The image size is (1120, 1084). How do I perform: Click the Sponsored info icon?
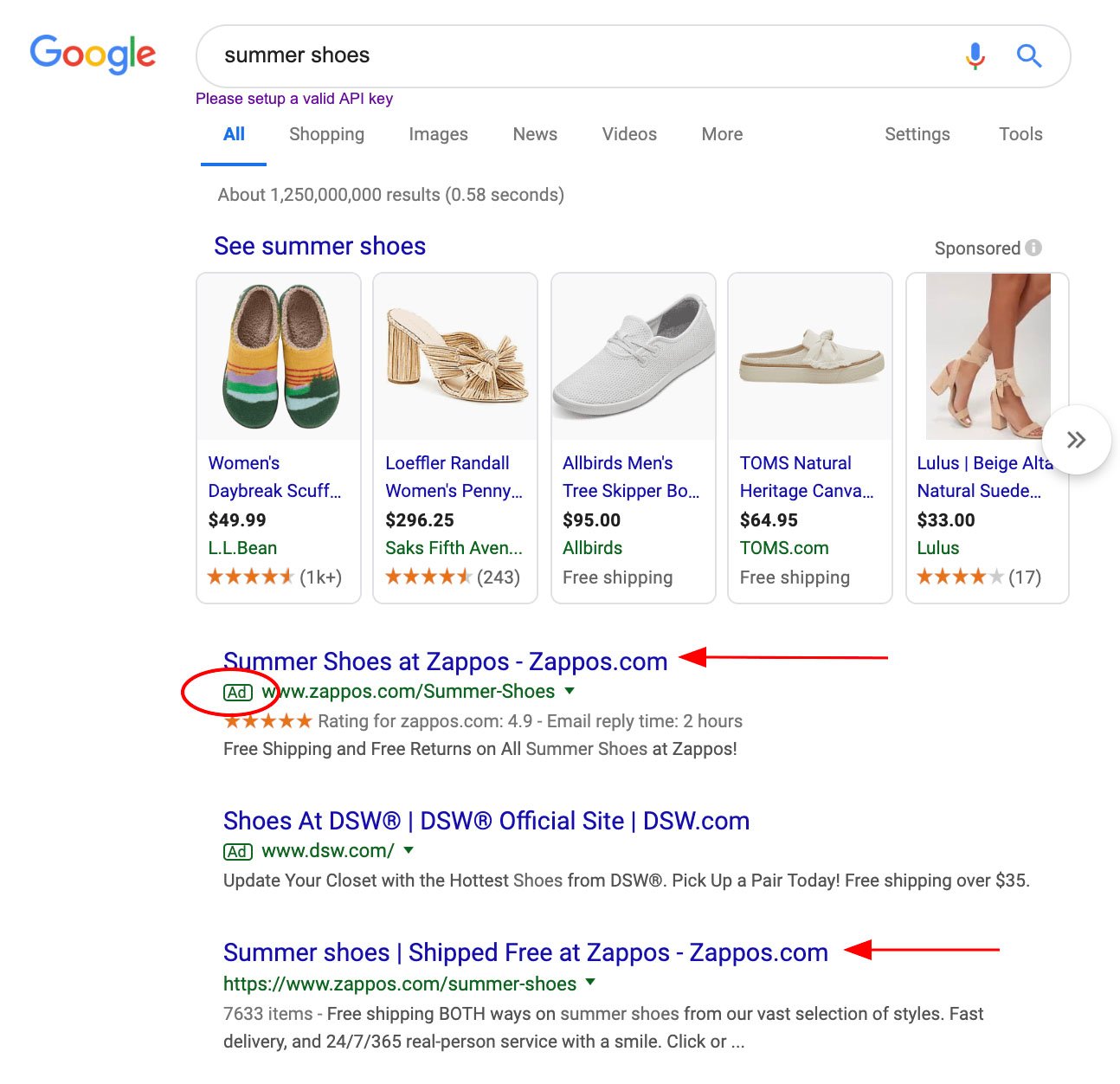[1033, 248]
